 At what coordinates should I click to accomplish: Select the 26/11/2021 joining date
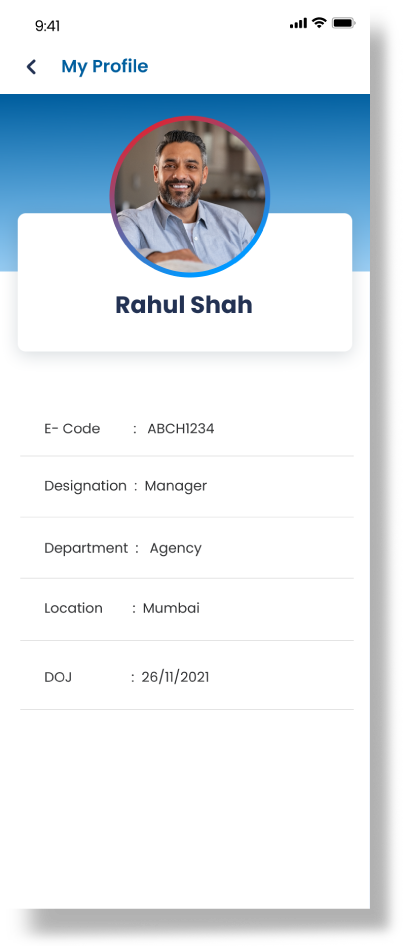176,678
